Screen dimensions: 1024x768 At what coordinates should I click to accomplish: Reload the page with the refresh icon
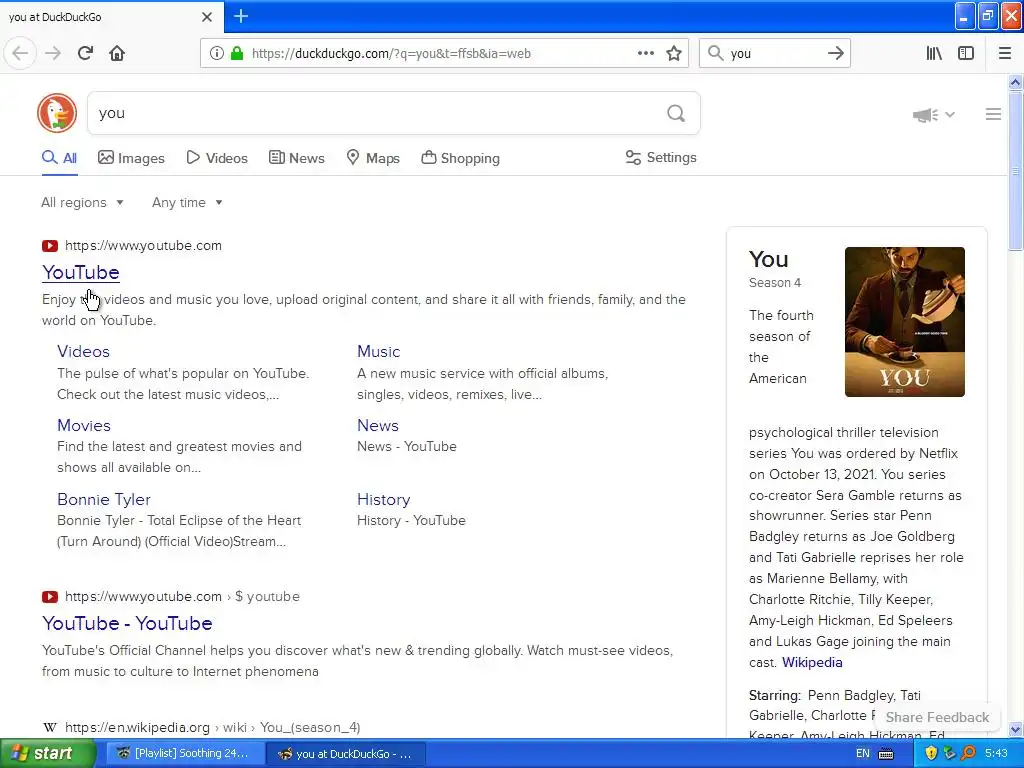point(86,54)
